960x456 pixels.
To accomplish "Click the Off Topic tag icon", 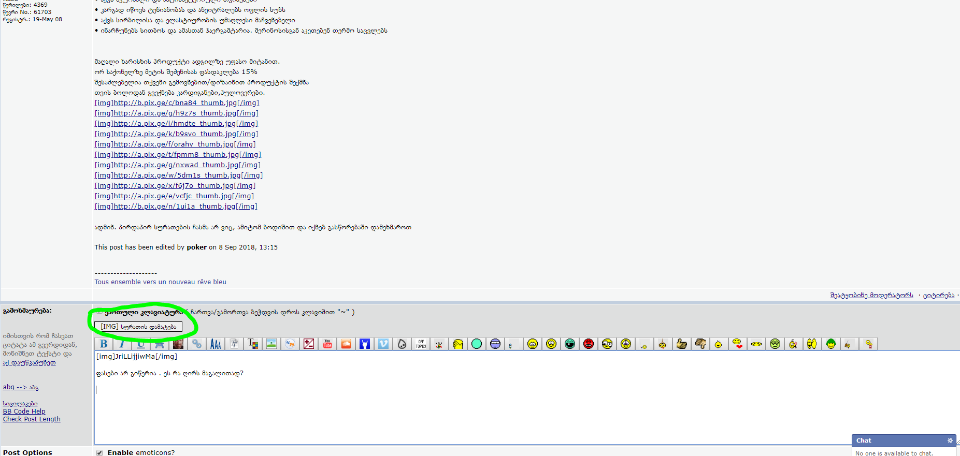I will [x=420, y=344].
